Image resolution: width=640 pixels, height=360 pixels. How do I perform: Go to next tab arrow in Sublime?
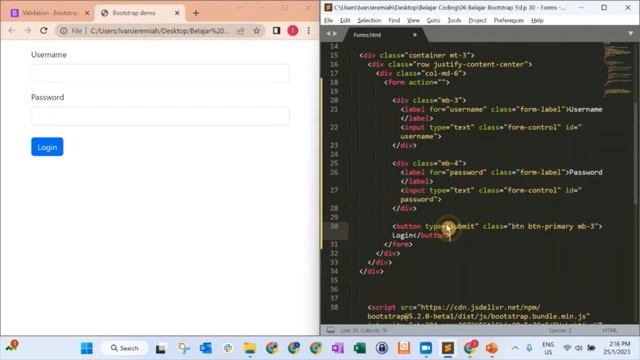(335, 34)
